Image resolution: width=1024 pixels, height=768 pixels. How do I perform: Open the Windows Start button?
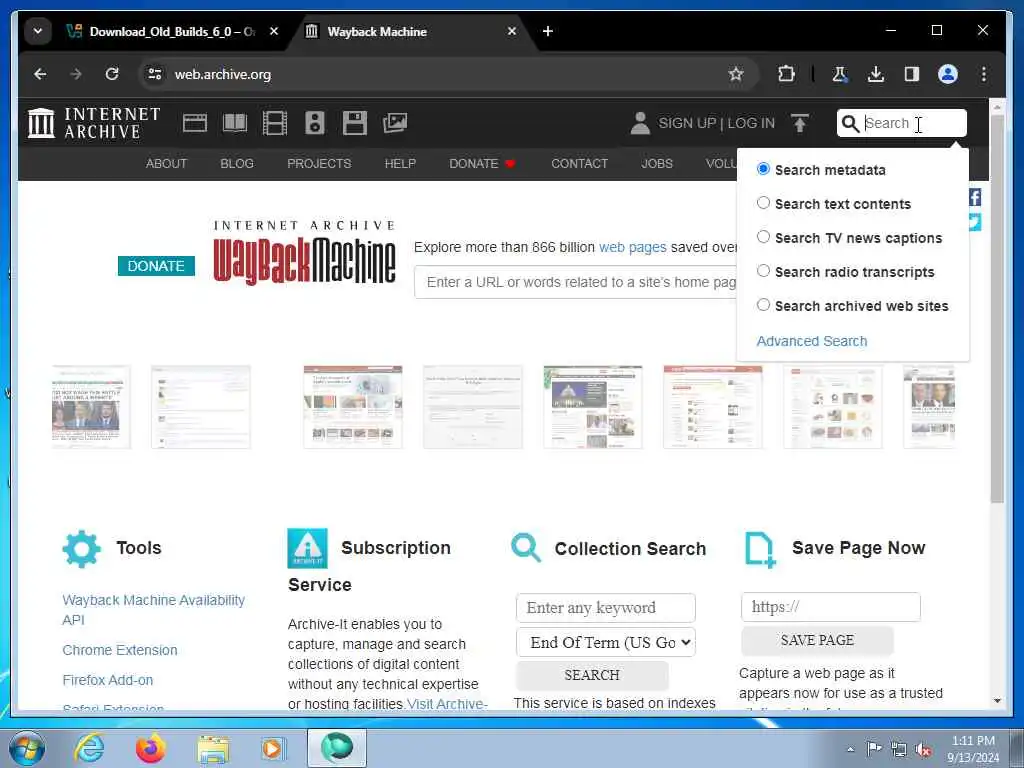[27, 748]
